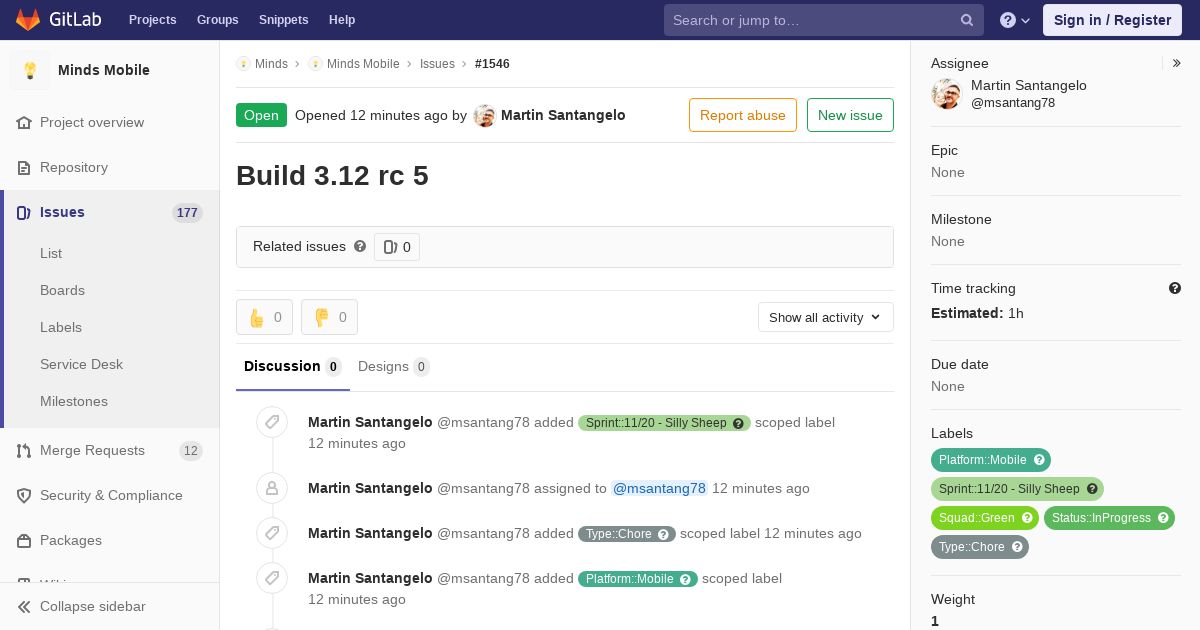Click the Packages icon in sidebar
The width and height of the screenshot is (1200, 630).
[24, 540]
